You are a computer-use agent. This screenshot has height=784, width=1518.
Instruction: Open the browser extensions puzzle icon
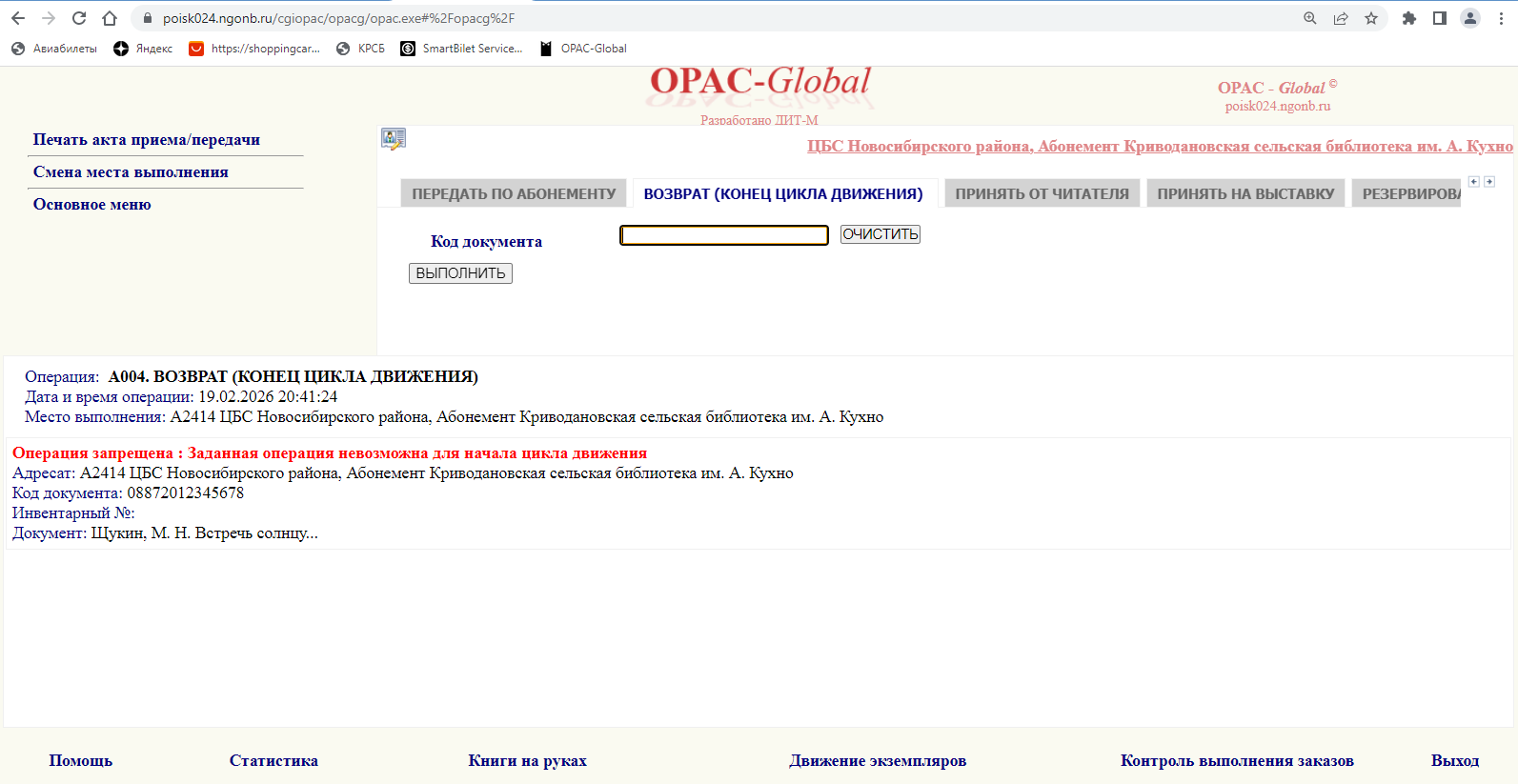pos(1409,18)
